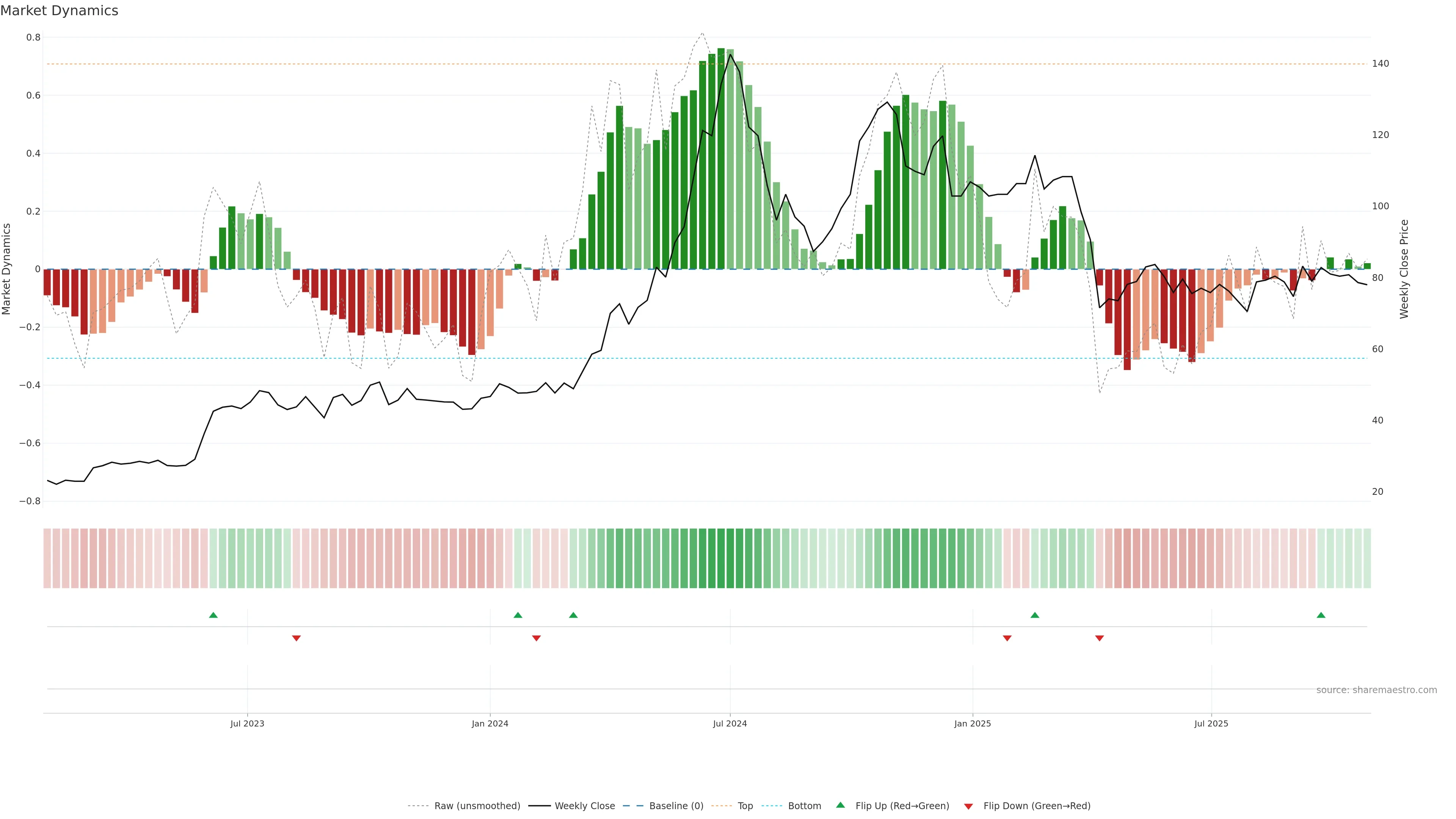The image size is (1456, 819).
Task: Click the leftmost red Flip Down triangle marker
Action: pos(296,638)
